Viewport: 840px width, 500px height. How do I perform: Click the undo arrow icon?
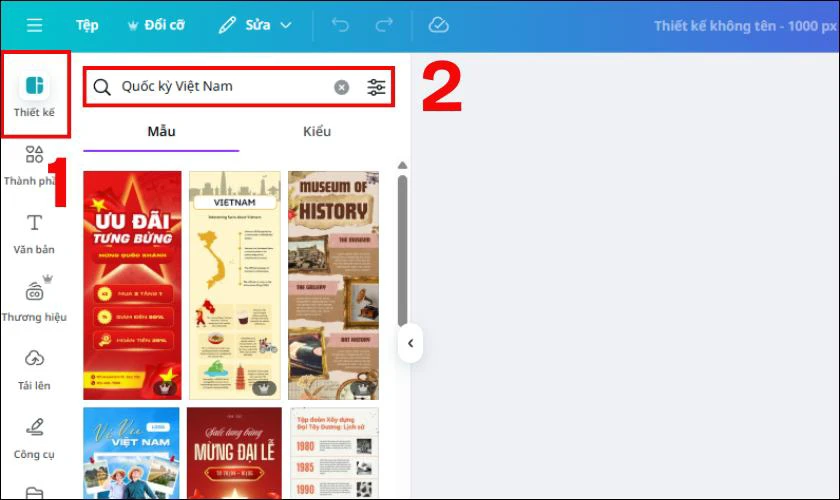coord(340,26)
